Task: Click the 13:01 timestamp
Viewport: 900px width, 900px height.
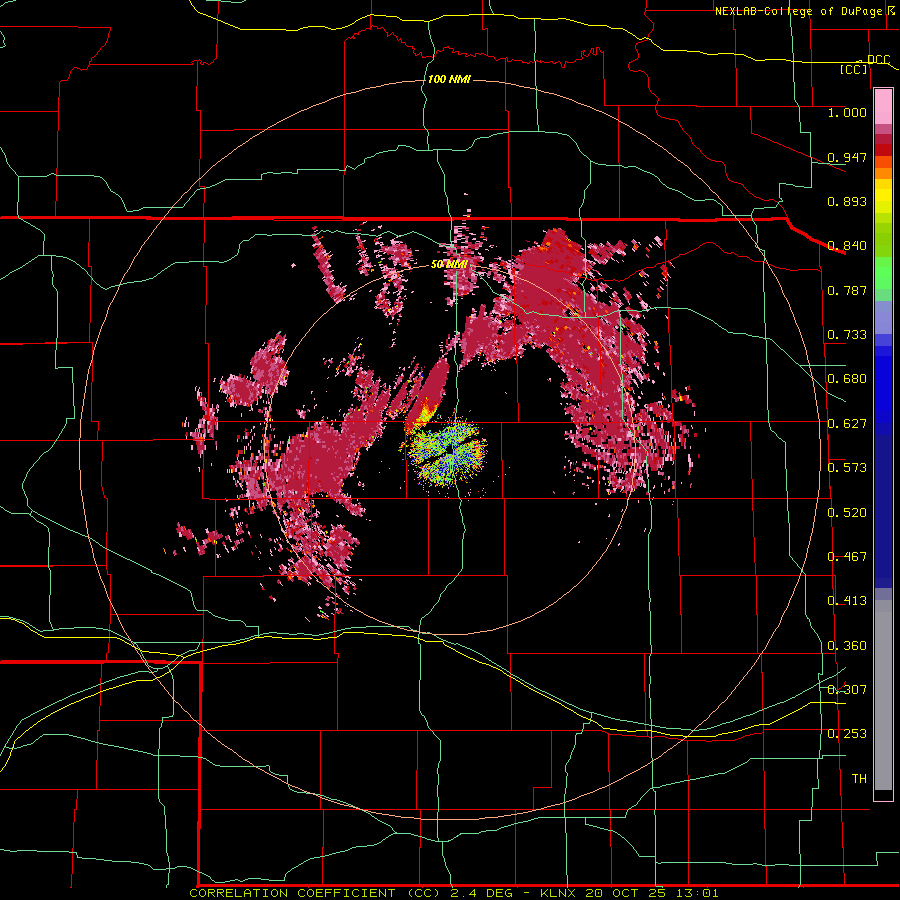Action: tap(696, 893)
